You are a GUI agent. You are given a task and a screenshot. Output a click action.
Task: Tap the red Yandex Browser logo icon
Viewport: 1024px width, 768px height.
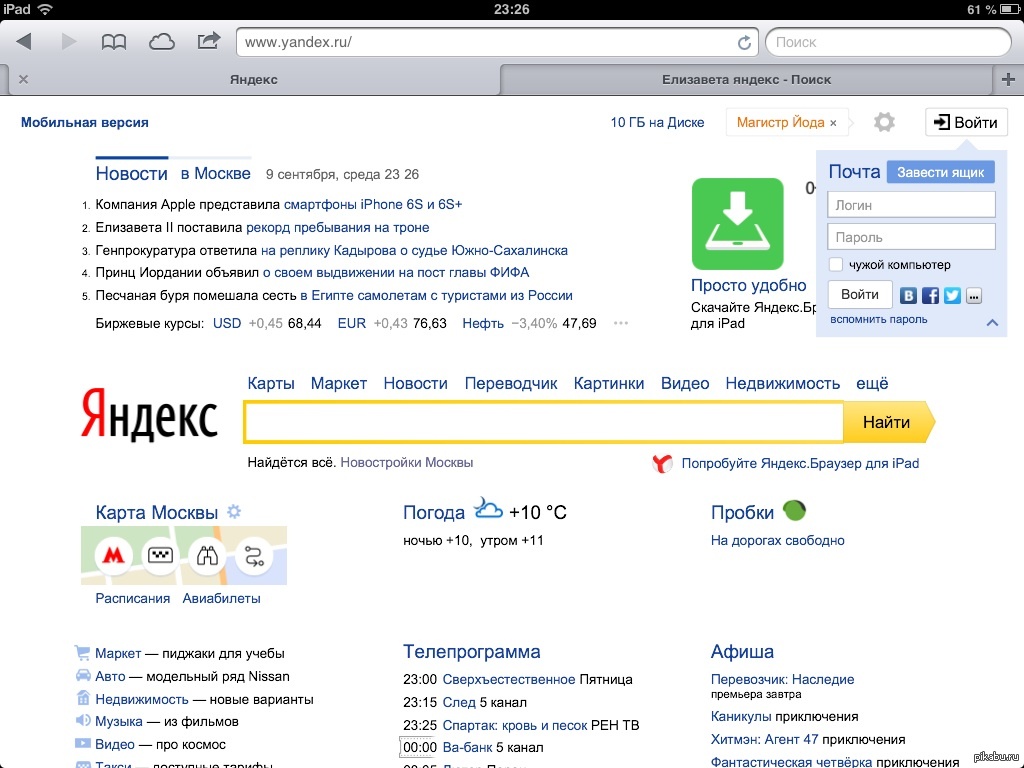point(662,463)
